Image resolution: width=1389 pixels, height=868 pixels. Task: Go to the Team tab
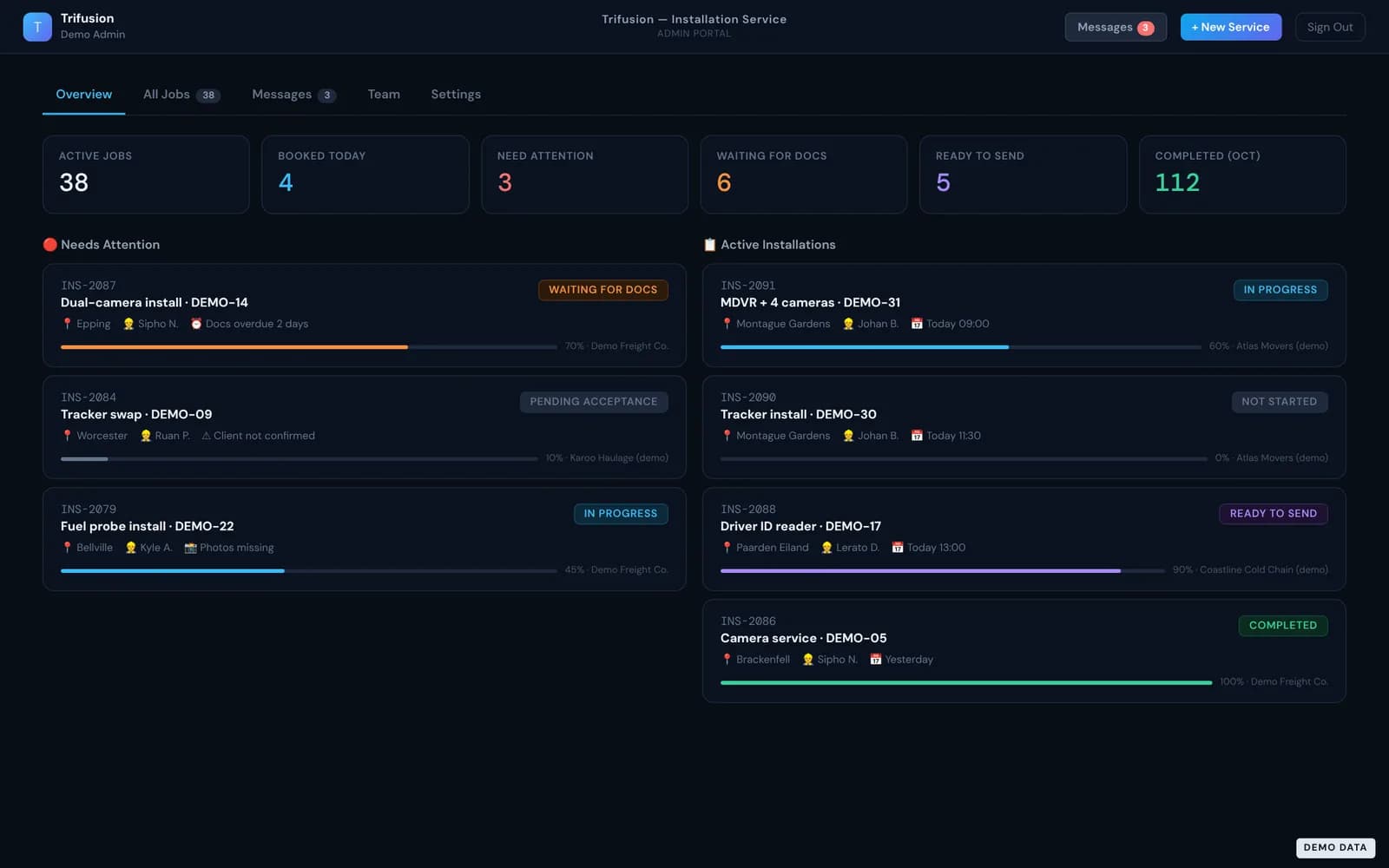pyautogui.click(x=384, y=95)
